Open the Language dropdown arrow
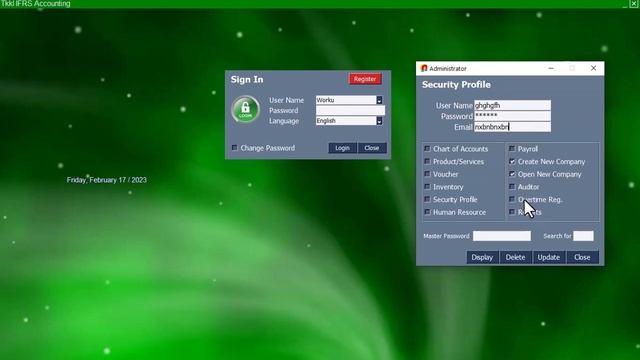The width and height of the screenshot is (640, 360). 379,121
